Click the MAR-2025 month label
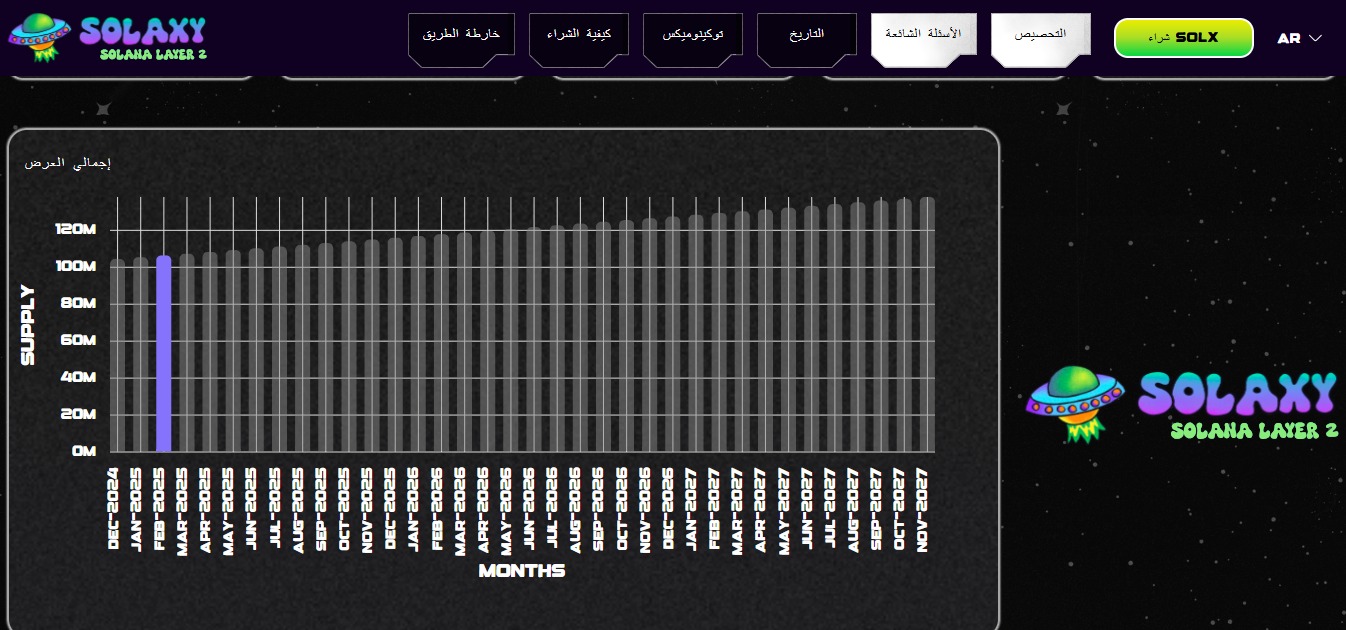Viewport: 1346px width, 630px height. pos(183,510)
